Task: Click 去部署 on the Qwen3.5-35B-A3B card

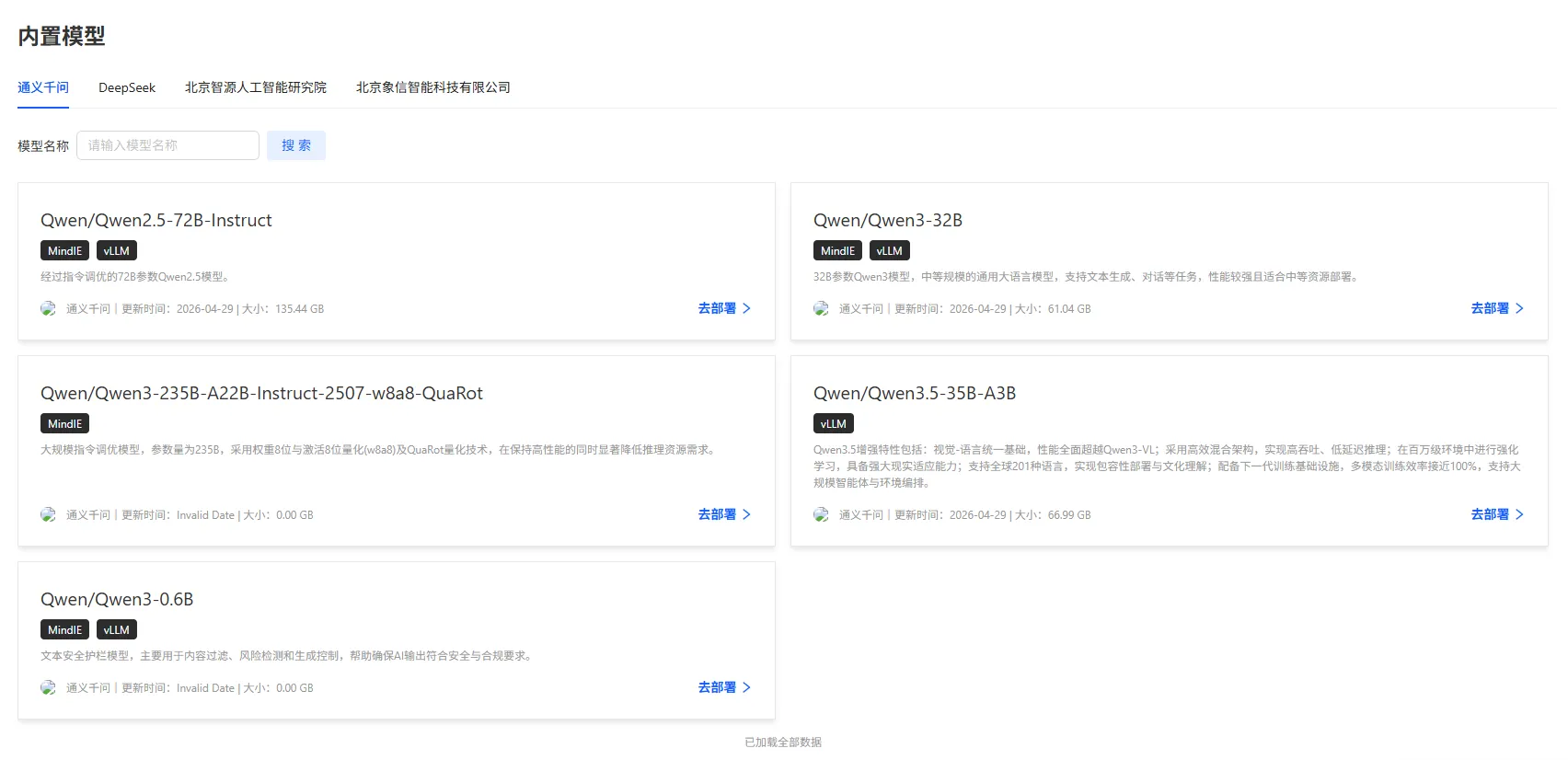Action: pos(1497,514)
